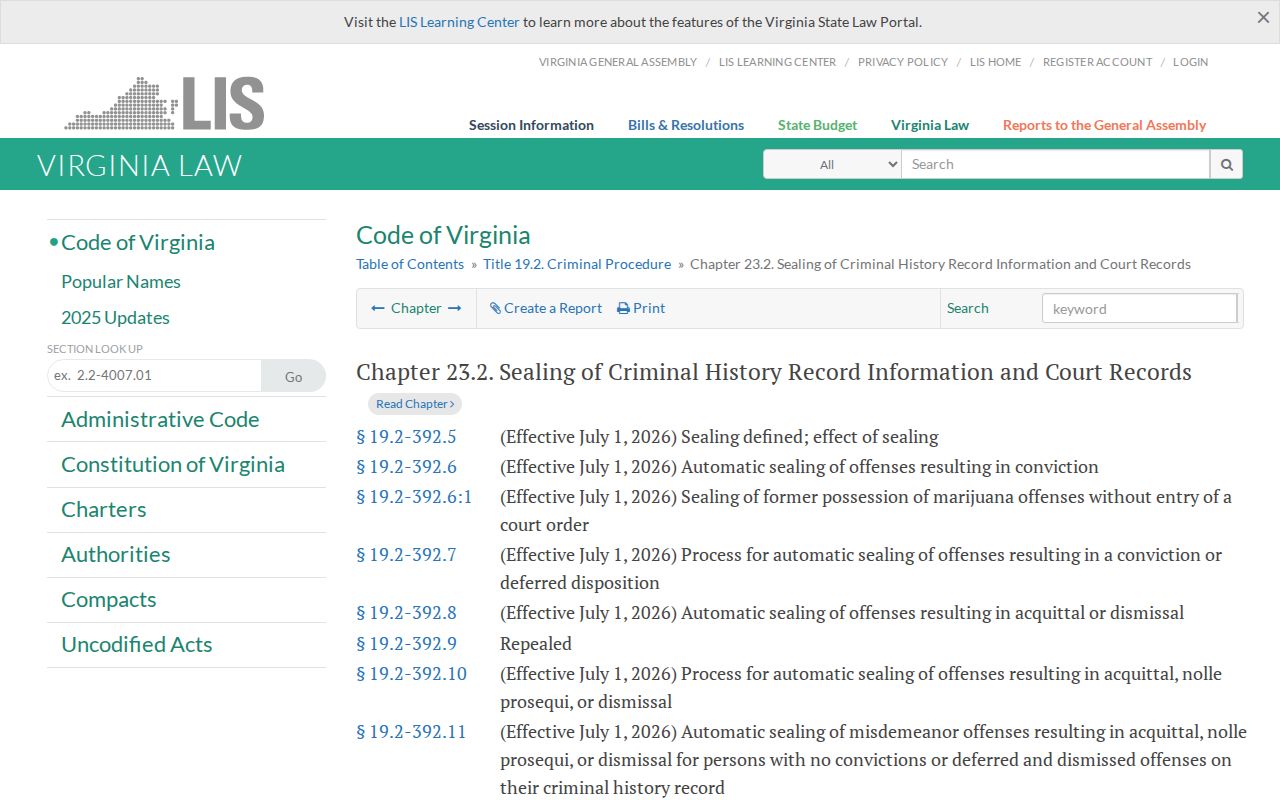Open section § 19.2-392.11

click(411, 732)
